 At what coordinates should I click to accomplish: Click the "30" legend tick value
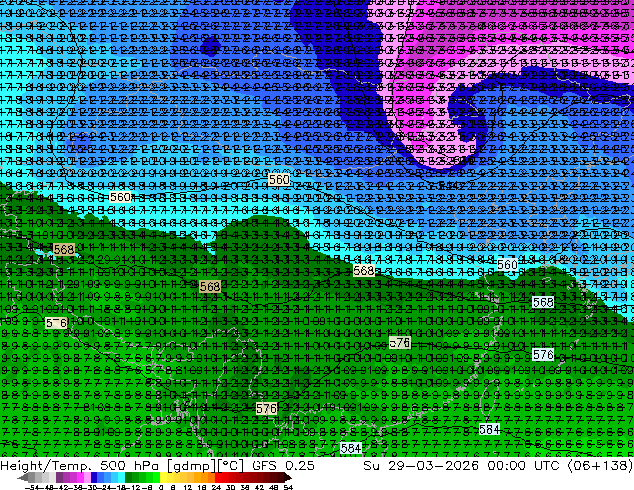click(x=230, y=487)
